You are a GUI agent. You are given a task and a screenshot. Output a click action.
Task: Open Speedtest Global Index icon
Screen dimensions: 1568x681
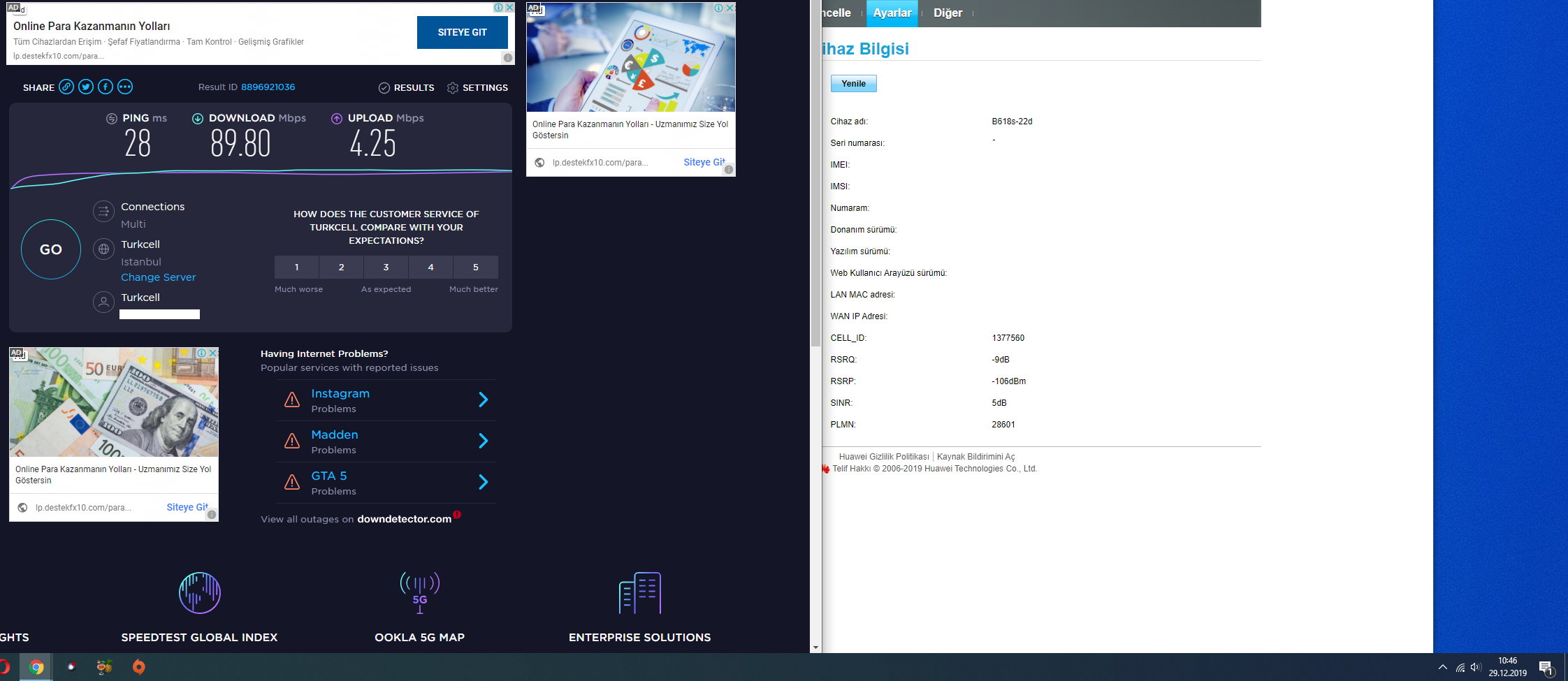pyautogui.click(x=200, y=593)
